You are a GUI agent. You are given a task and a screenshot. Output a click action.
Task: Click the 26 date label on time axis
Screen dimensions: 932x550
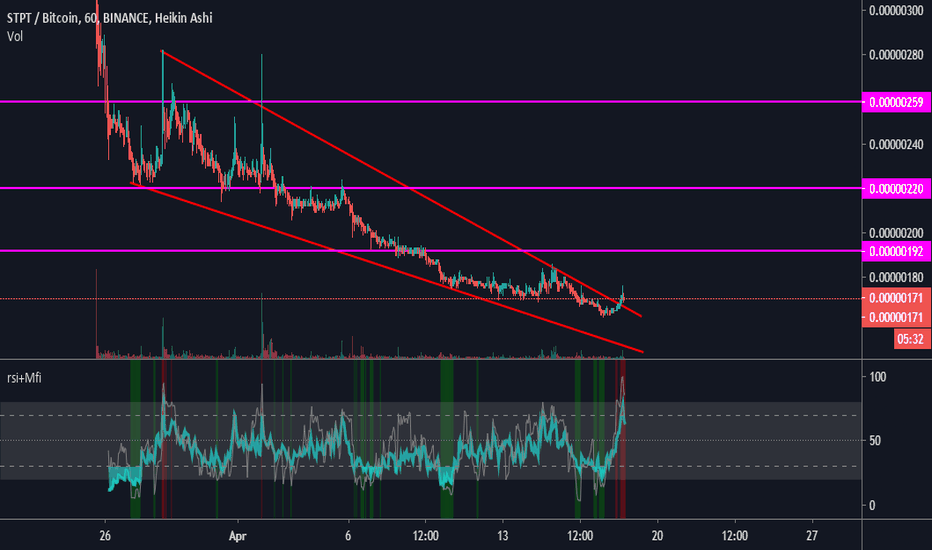coord(105,535)
